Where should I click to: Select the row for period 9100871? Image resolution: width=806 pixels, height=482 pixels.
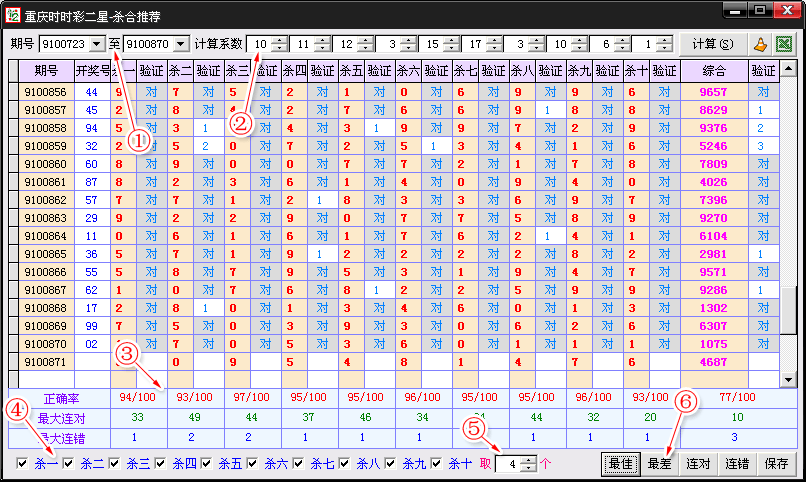tap(44, 361)
